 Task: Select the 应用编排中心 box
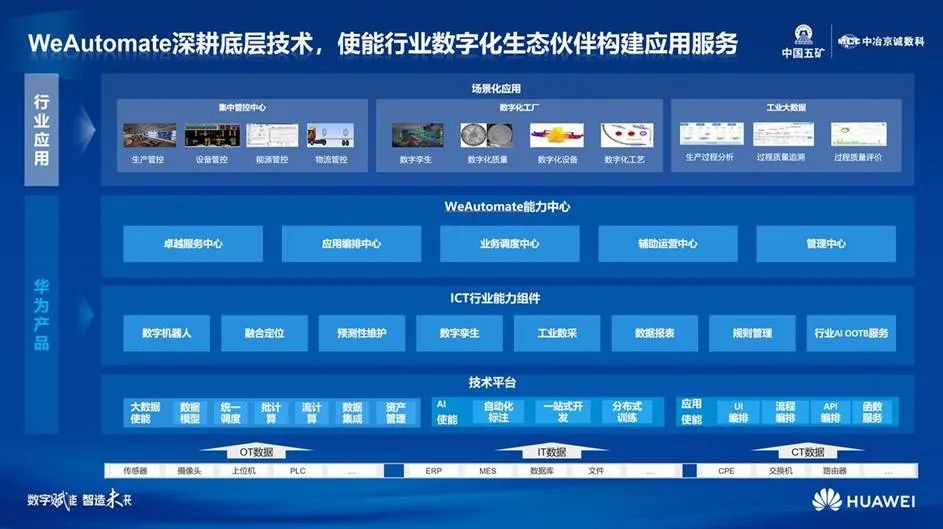coord(351,243)
